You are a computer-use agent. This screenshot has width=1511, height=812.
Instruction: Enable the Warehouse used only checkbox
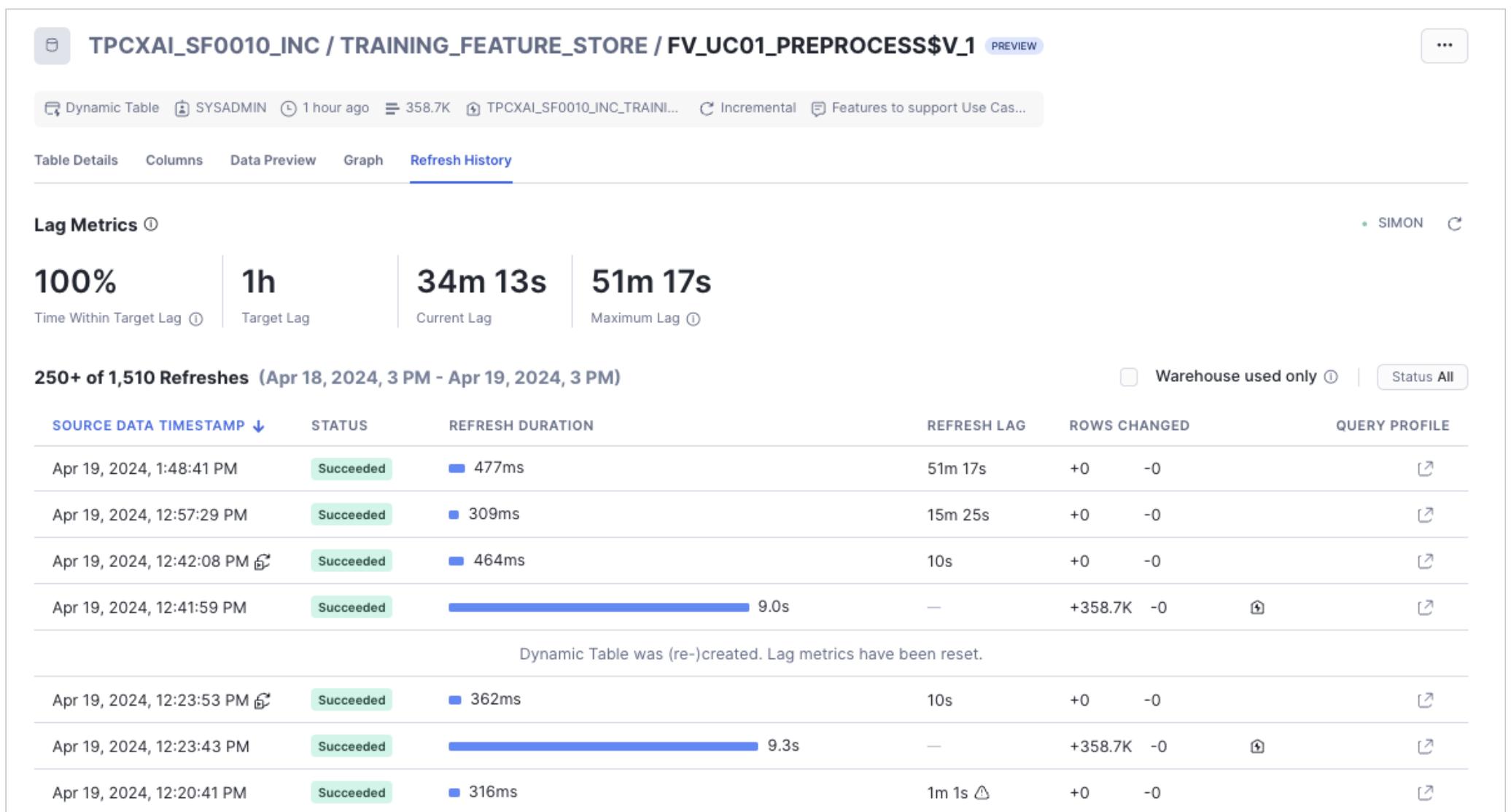point(1128,377)
